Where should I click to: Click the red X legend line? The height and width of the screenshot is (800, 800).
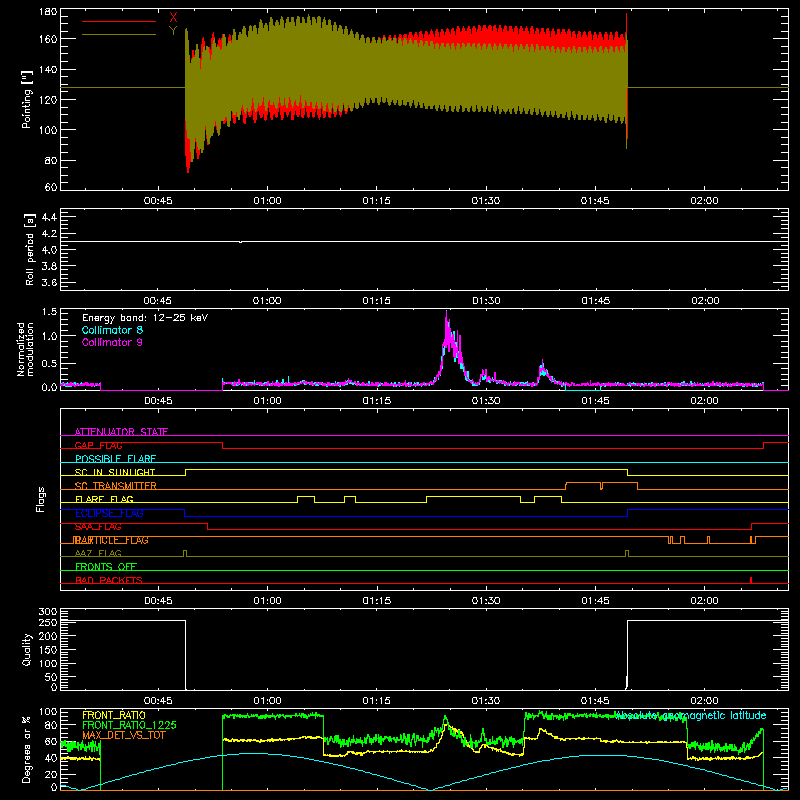tap(119, 21)
